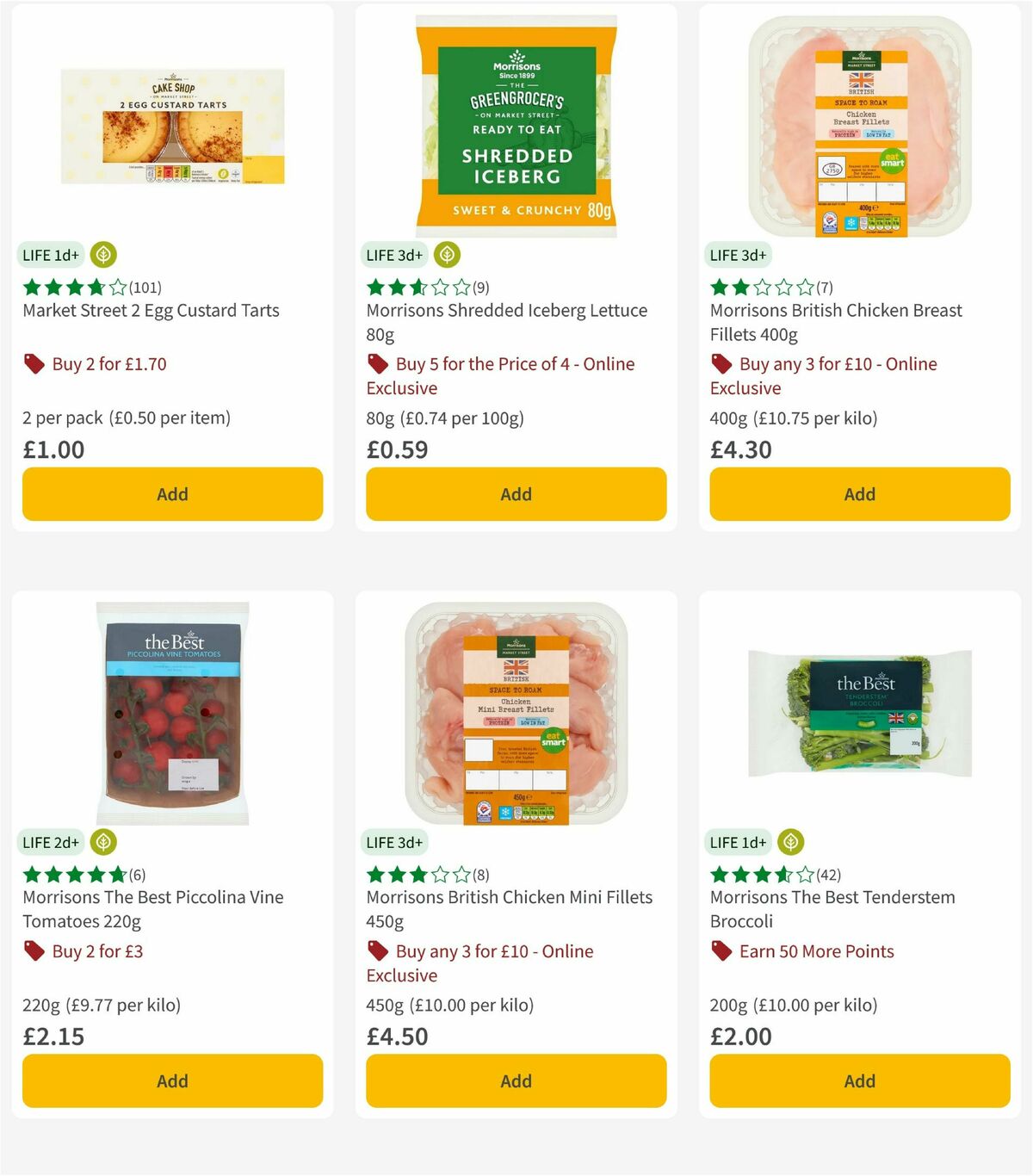Screen dimensions: 1033x1176
Task: Click the tag icon on Buy 5 for Price of 4 offer
Action: point(377,364)
